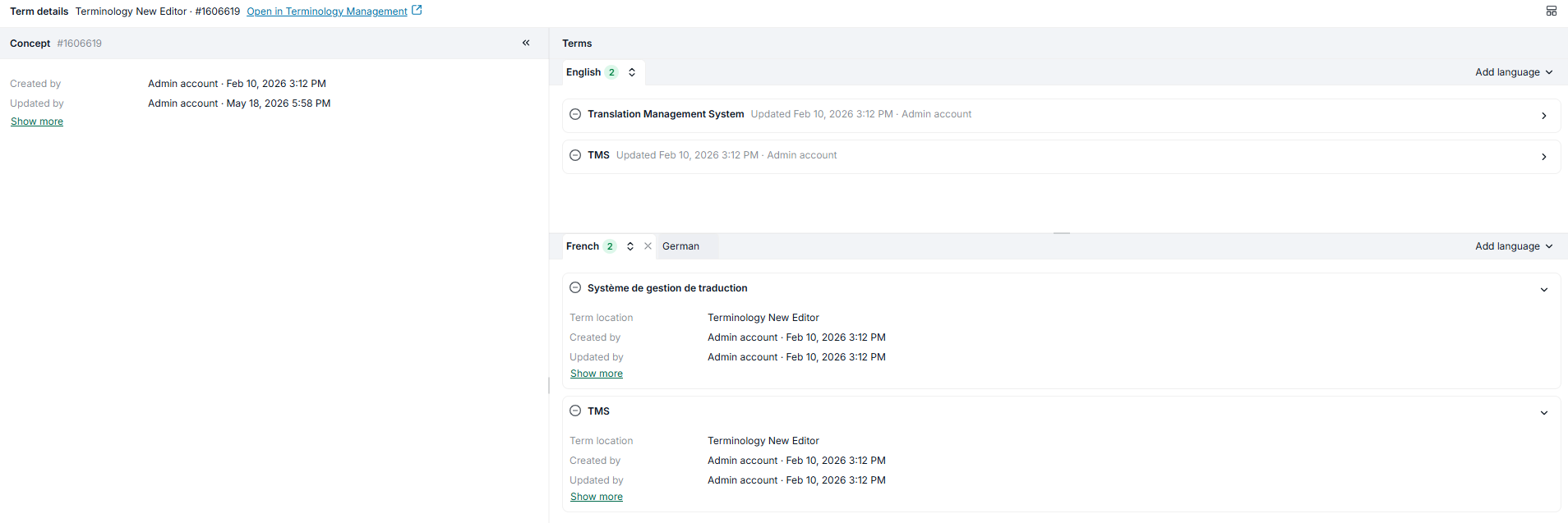Collapse the Système de gestion de traduction term
The height and width of the screenshot is (523, 1568).
coord(1544,290)
